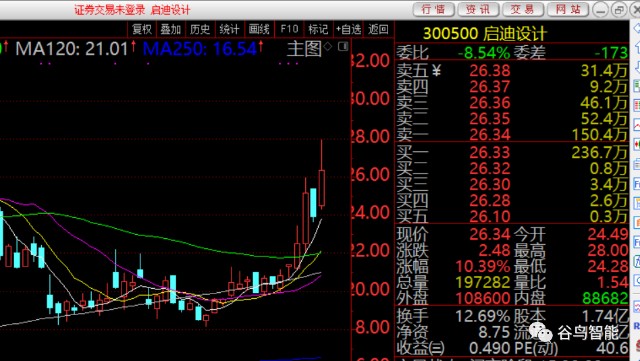640x361 pixels.
Task: Click the 24.00 price axis label
Action: click(371, 212)
